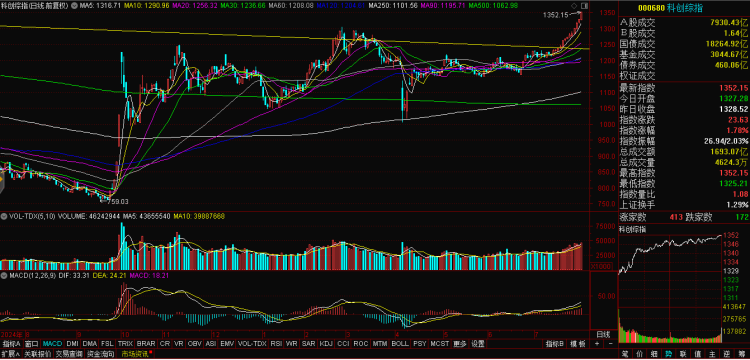Click the plus zoom-in chart button
750x360 pixels.
point(596,344)
